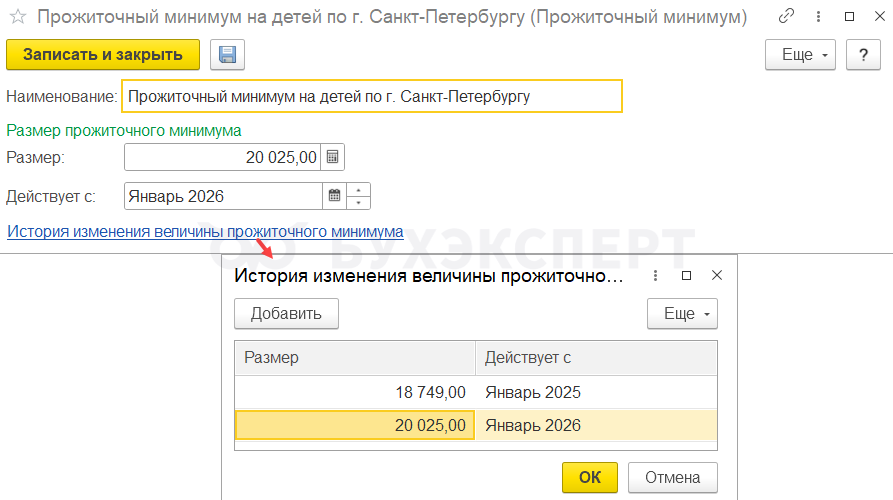Click into the Наименование text field

[370, 97]
